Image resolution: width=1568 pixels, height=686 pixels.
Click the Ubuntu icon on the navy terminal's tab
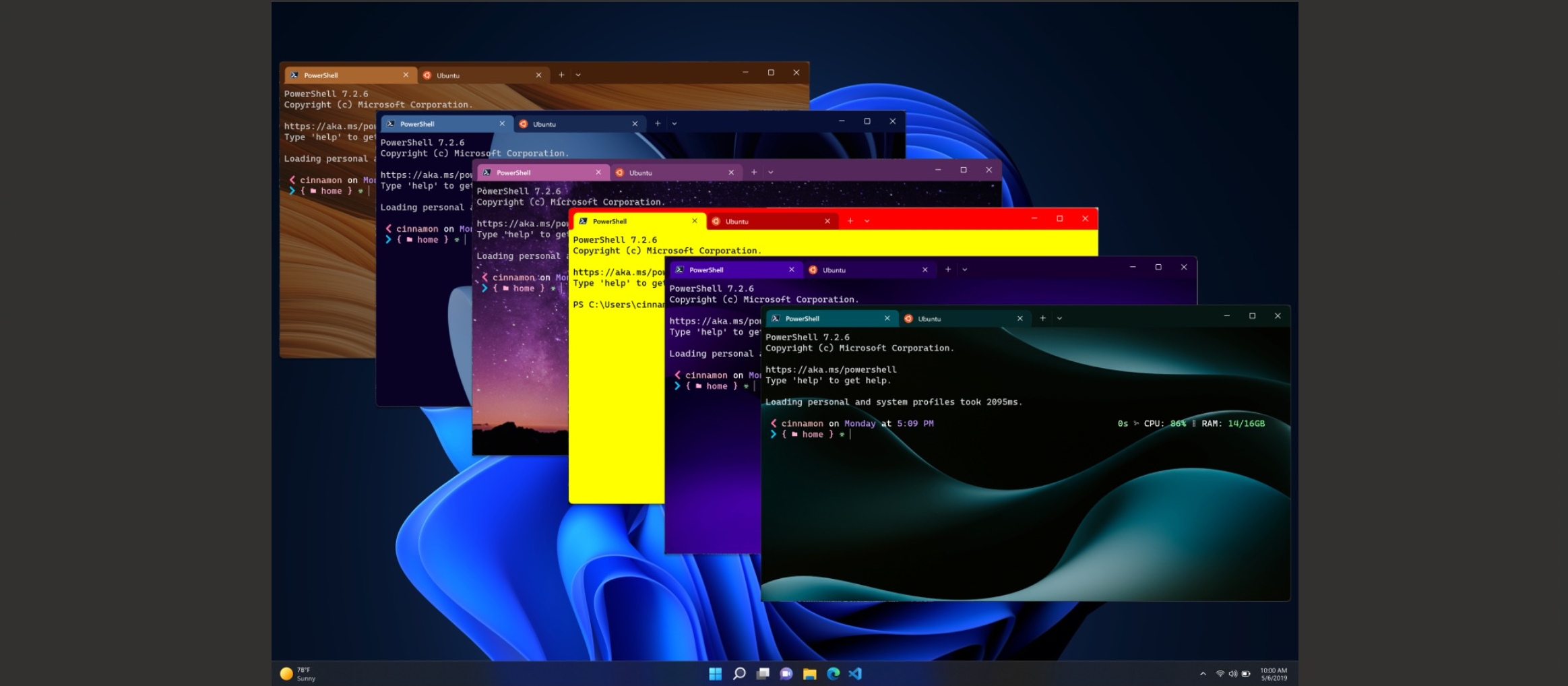(x=525, y=123)
